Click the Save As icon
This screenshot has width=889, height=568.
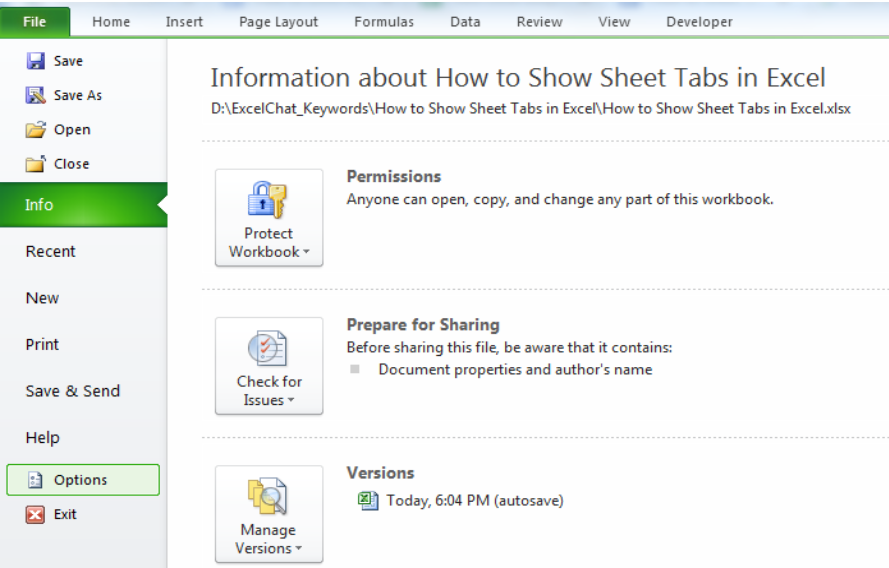(x=36, y=95)
